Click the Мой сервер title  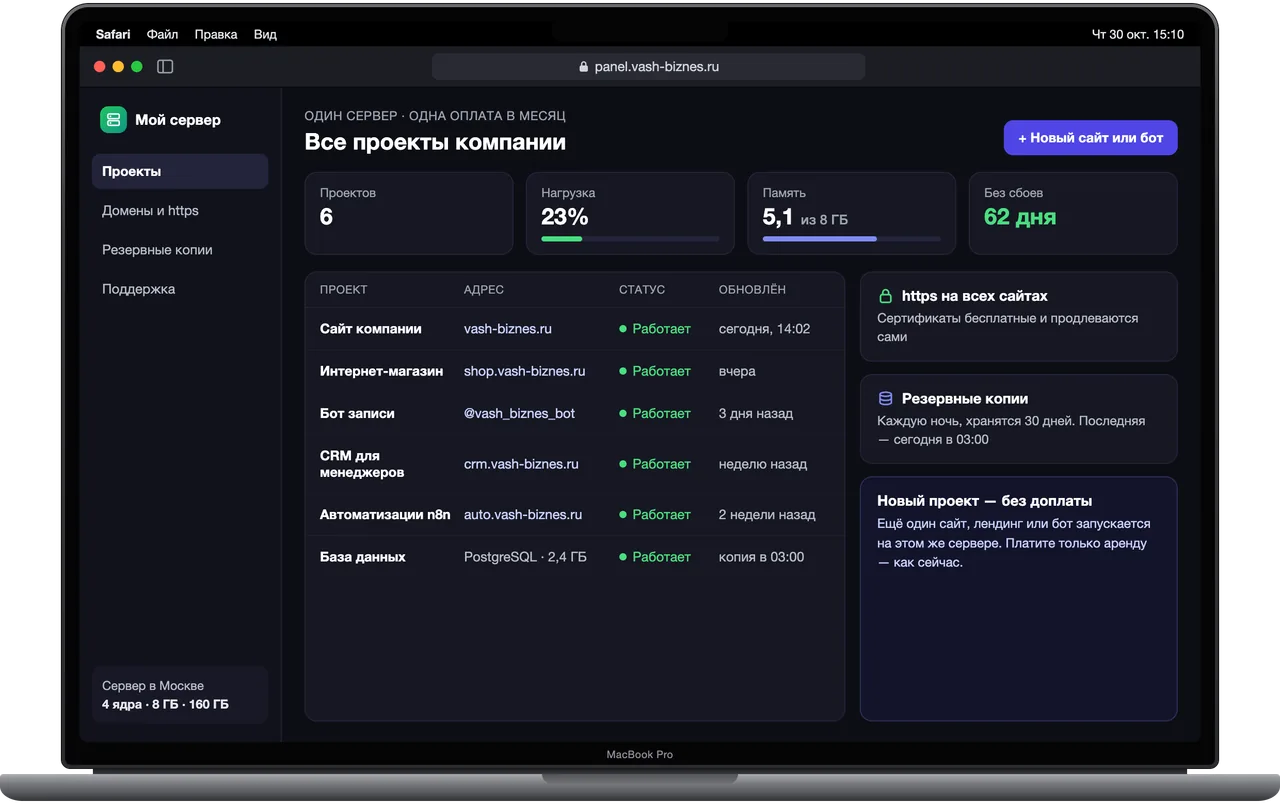[178, 120]
